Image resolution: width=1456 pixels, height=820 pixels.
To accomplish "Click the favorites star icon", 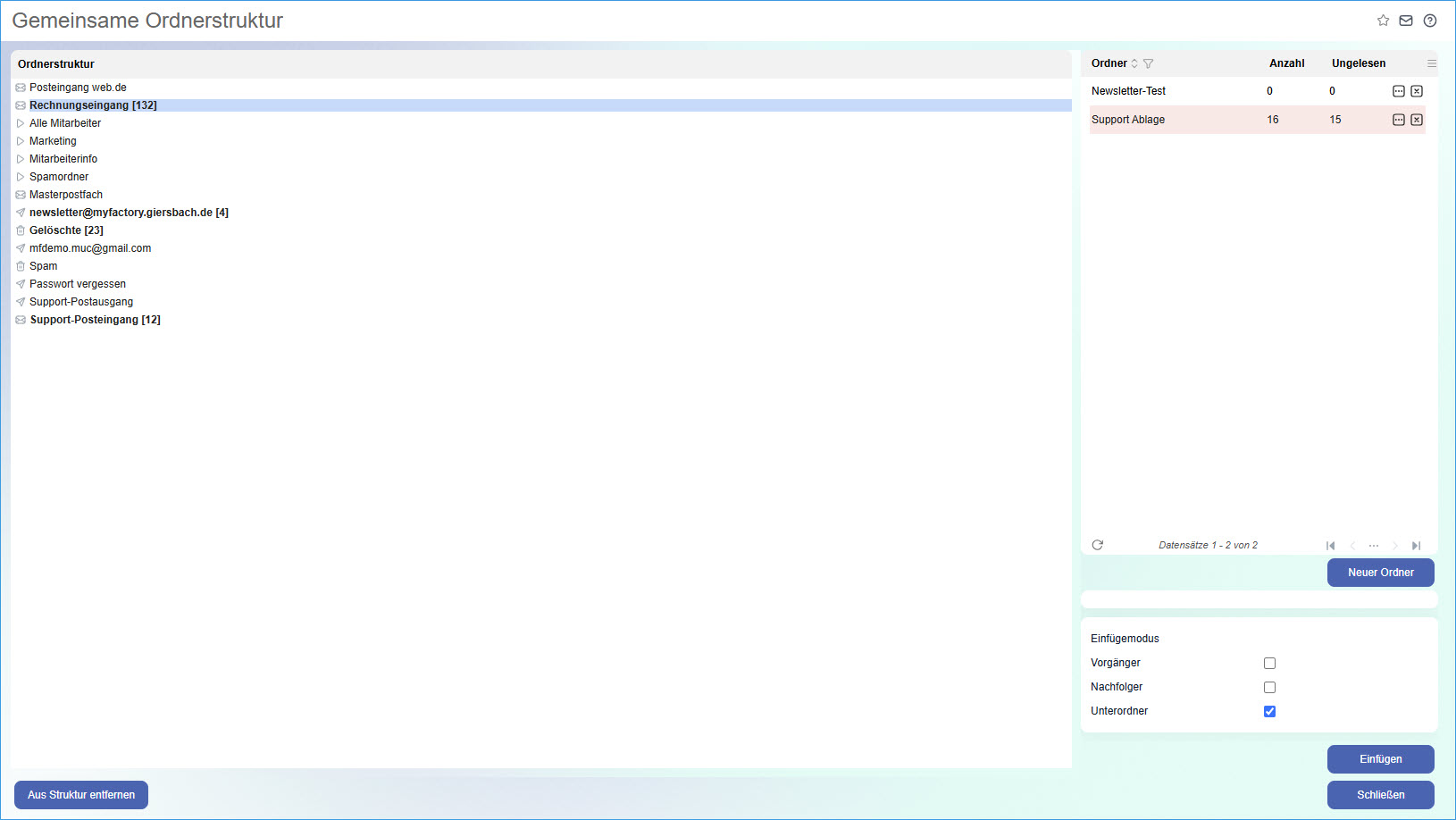I will coord(1383,21).
